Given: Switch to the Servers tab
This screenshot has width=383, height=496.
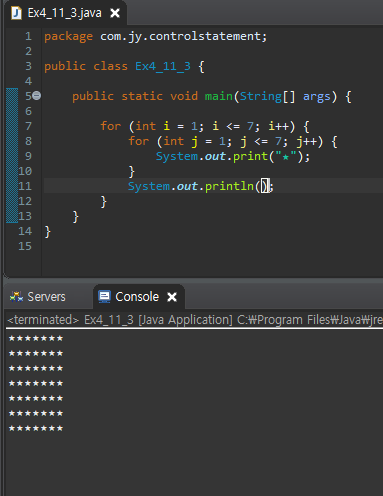Looking at the screenshot, I should 46,297.
